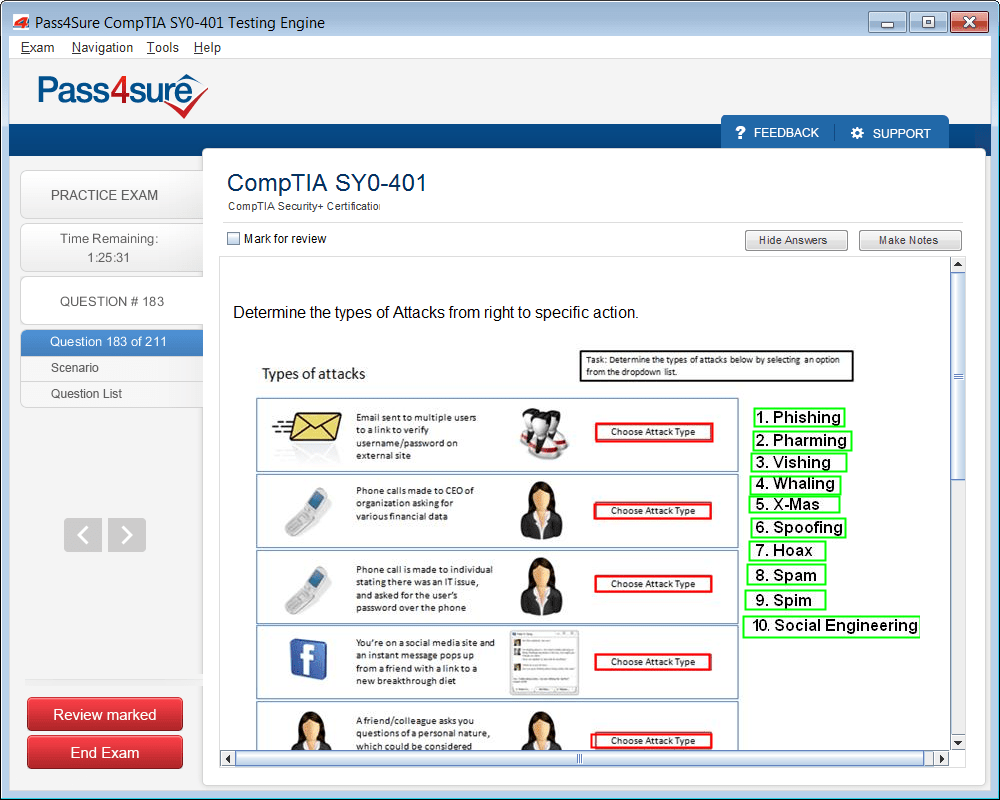Screen dimensions: 1000x800
Task: Click the PRACTICE EXAM panel
Action: click(x=112, y=195)
